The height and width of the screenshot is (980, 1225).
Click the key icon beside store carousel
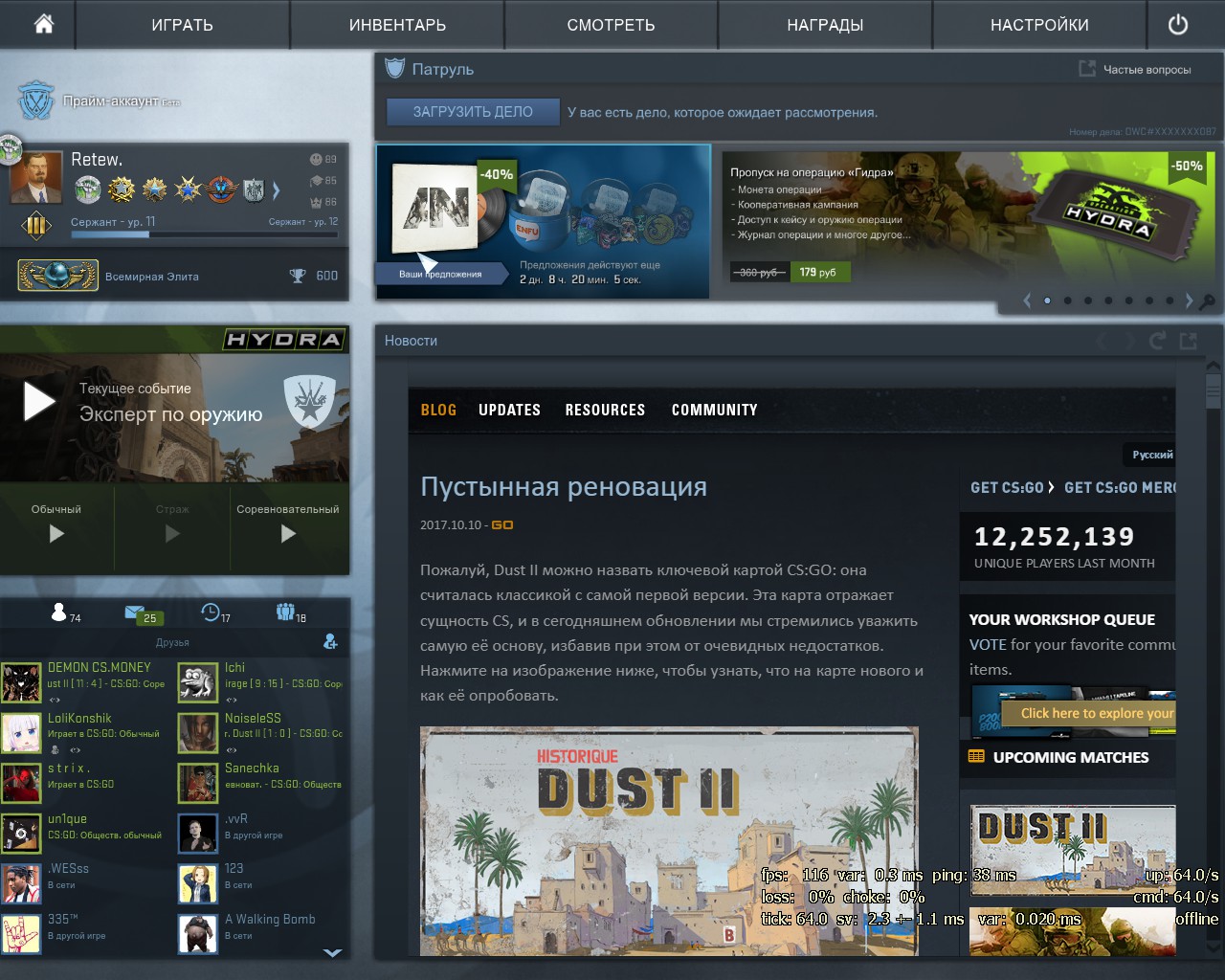coord(1208,301)
